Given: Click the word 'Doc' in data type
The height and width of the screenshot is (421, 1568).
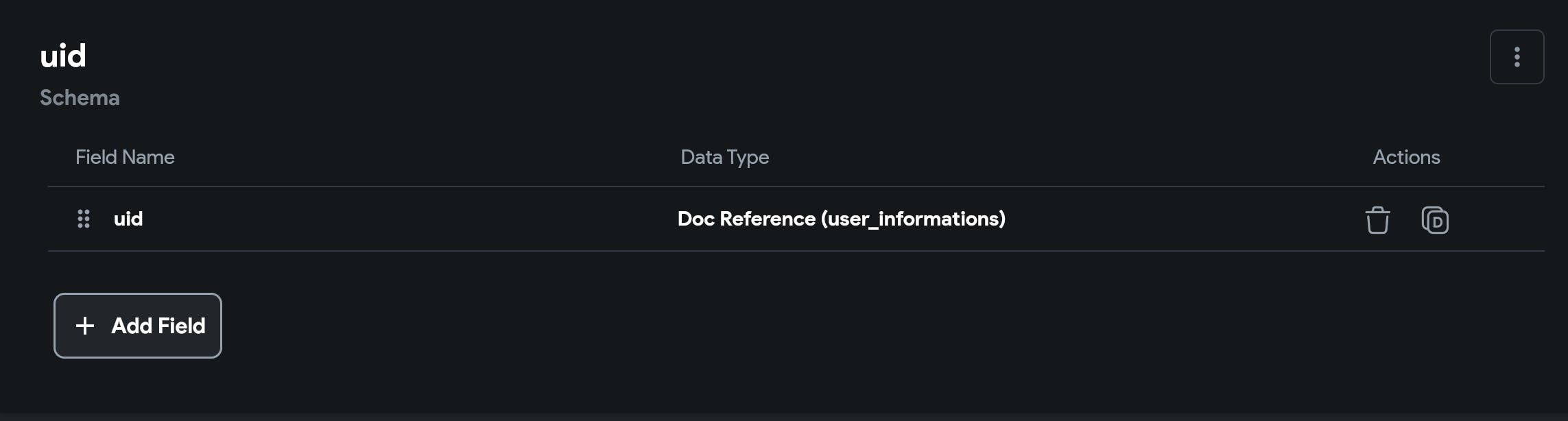Looking at the screenshot, I should 696,219.
